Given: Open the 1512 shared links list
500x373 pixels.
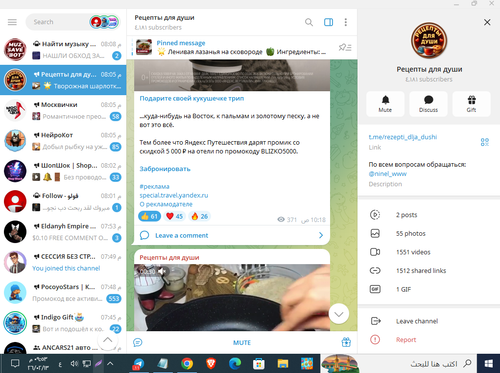Looking at the screenshot, I should pyautogui.click(x=429, y=271).
